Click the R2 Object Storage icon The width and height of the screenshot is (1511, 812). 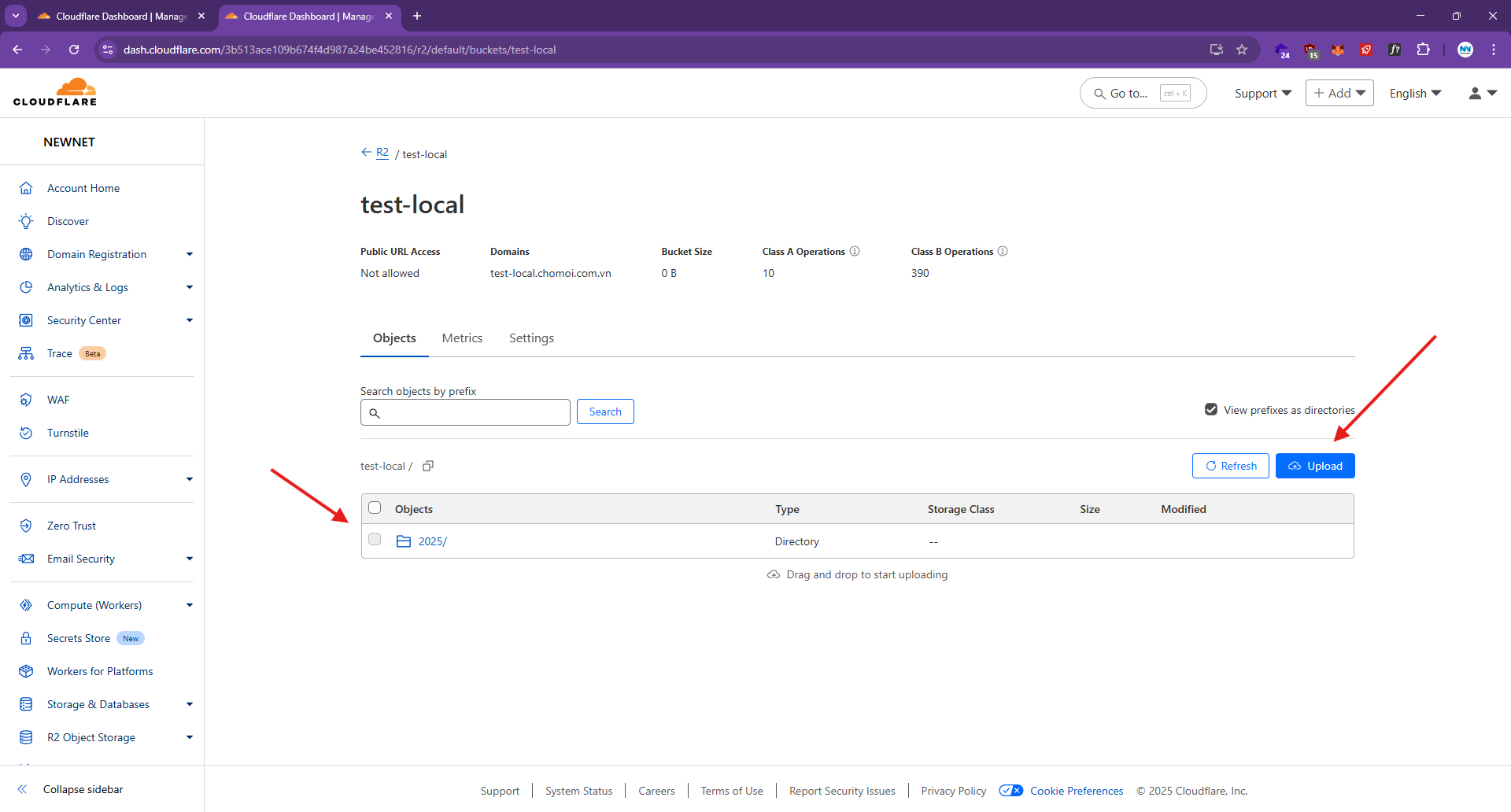click(x=26, y=737)
